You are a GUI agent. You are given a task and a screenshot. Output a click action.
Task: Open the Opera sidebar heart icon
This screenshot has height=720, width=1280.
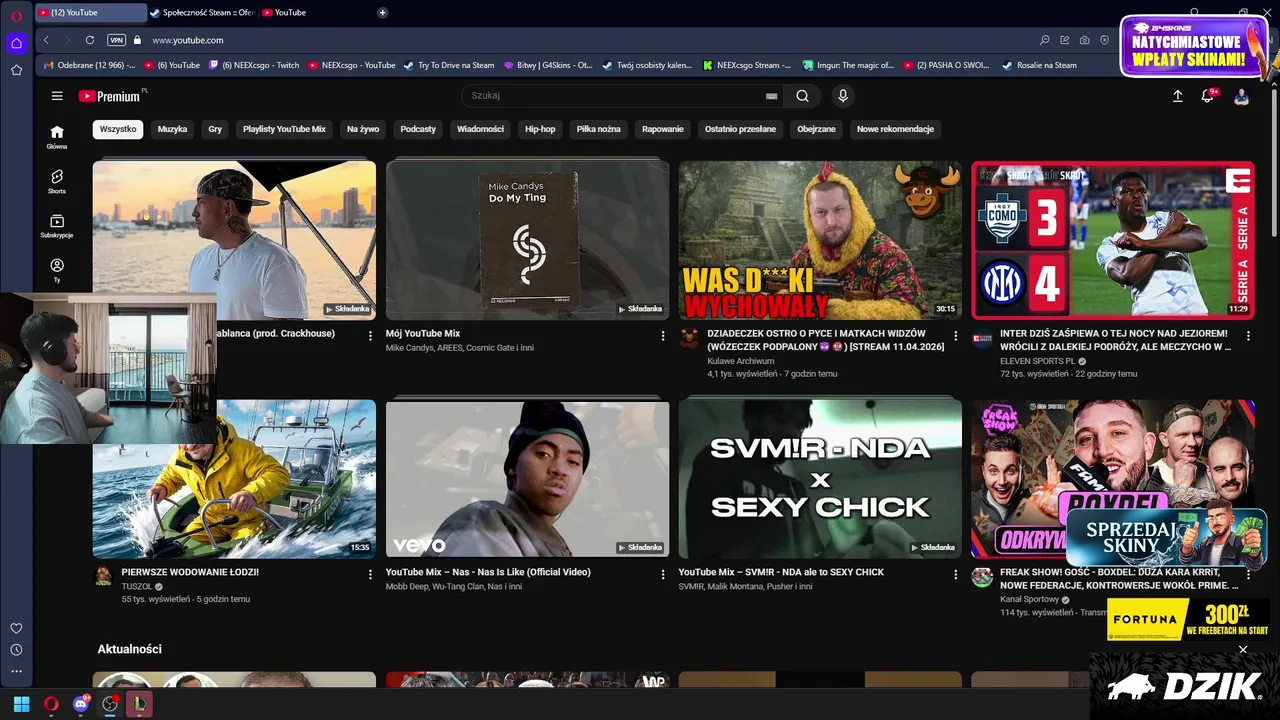point(16,628)
